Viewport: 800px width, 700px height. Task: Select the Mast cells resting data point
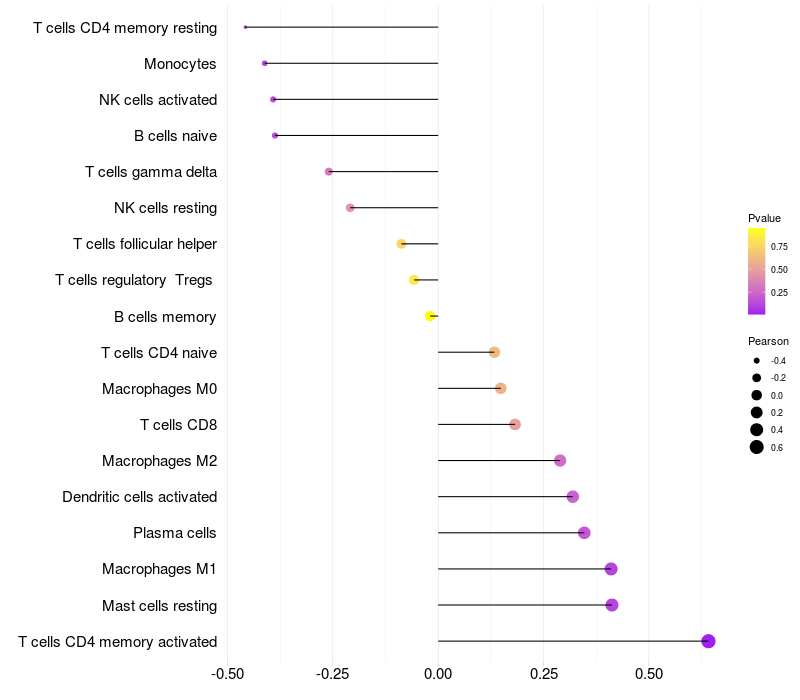(x=612, y=605)
